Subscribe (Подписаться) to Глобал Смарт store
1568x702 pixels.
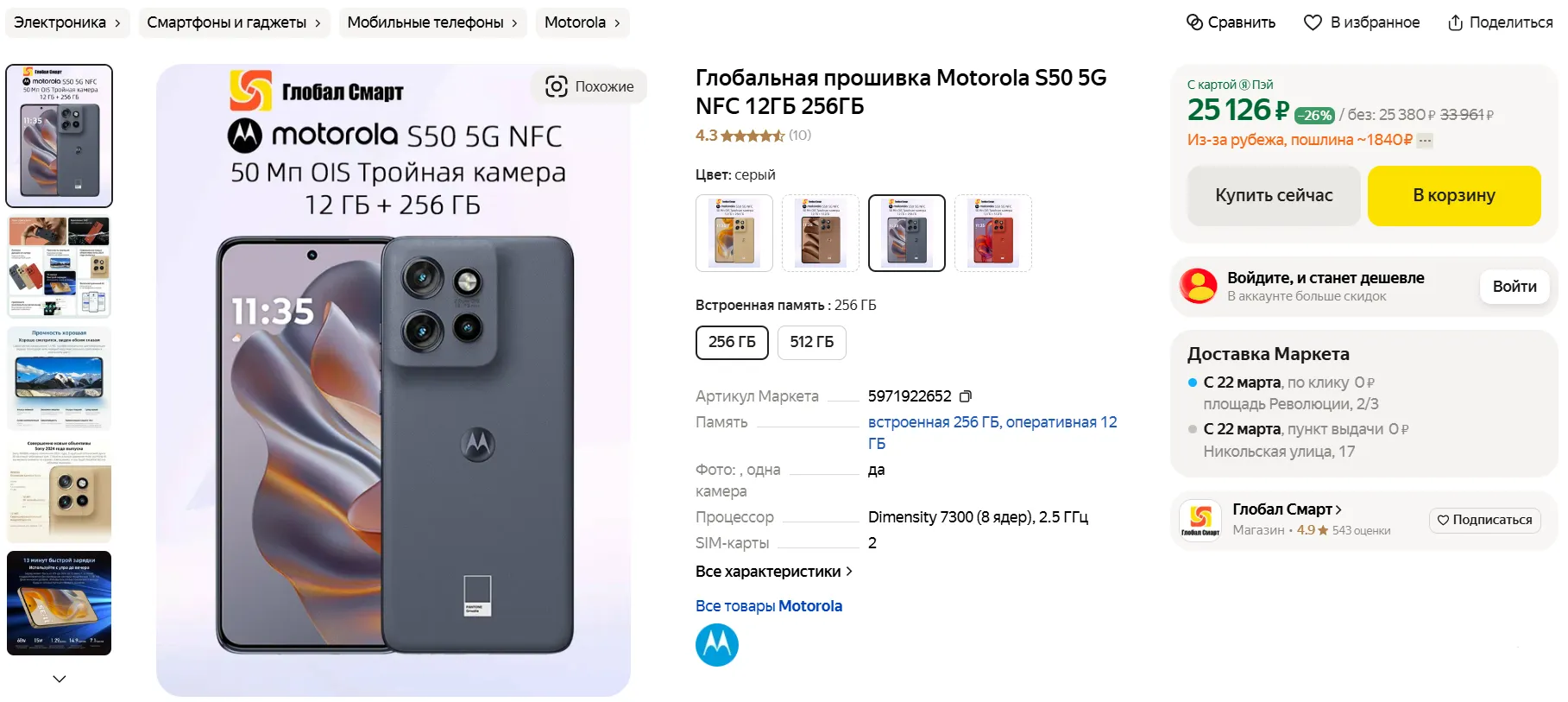[1484, 520]
